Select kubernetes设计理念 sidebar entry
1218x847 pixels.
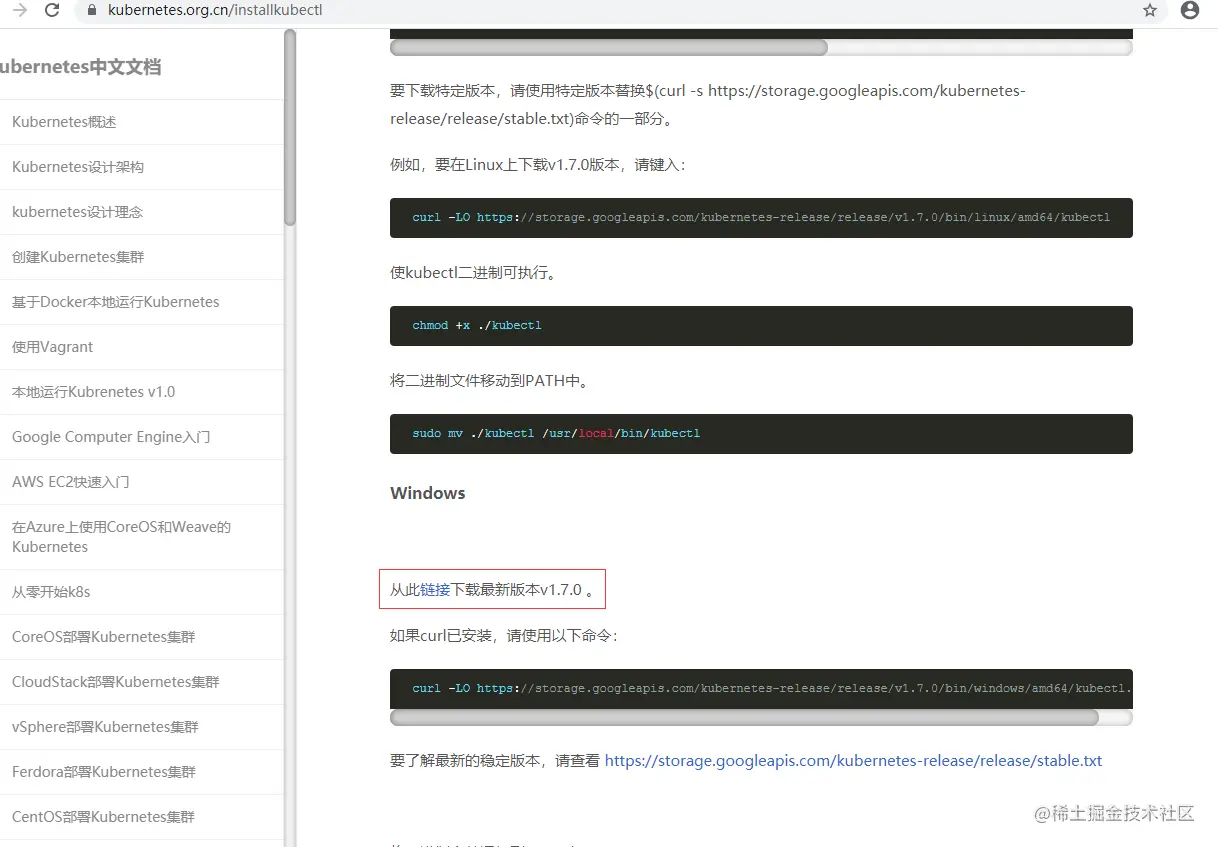pos(141,212)
